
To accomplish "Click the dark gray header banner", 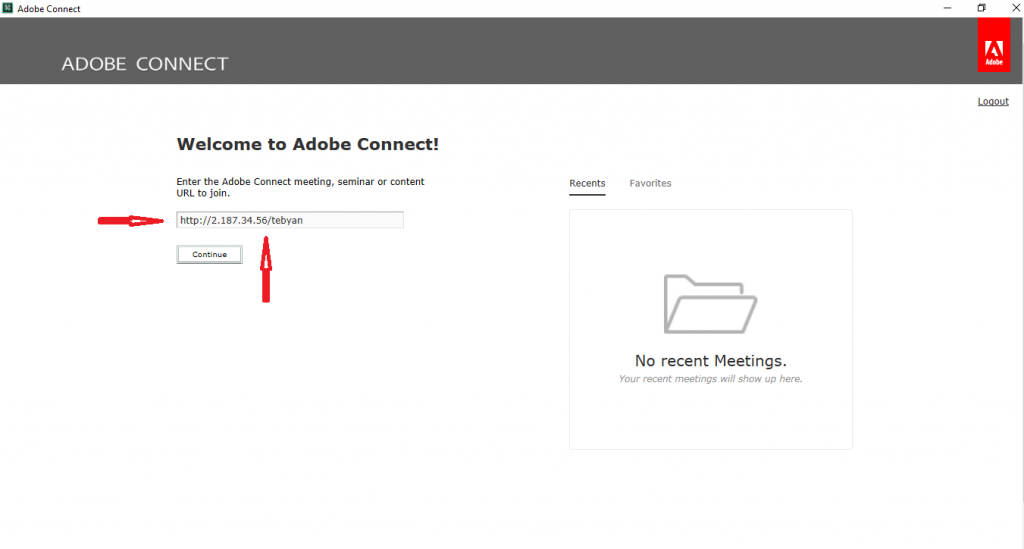I will 511,50.
